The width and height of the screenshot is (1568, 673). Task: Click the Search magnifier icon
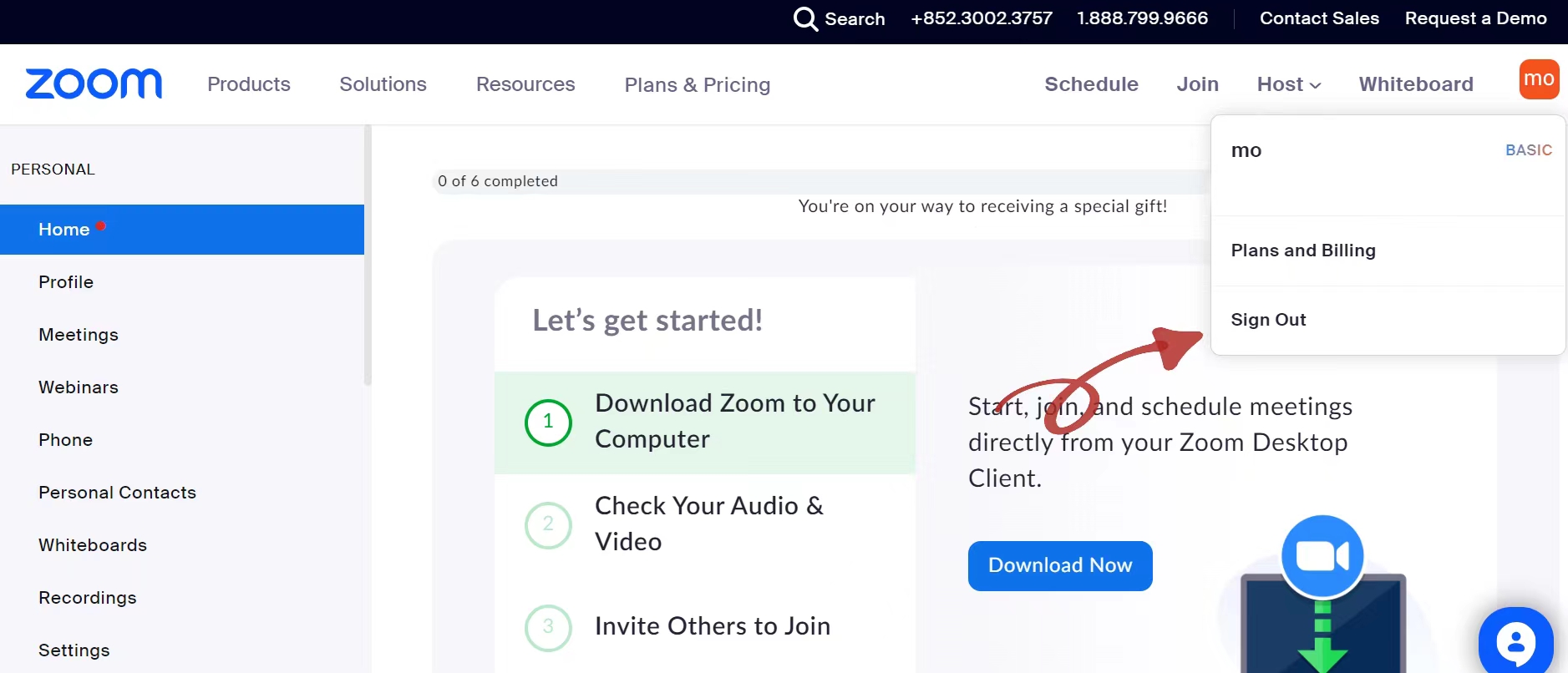tap(805, 18)
